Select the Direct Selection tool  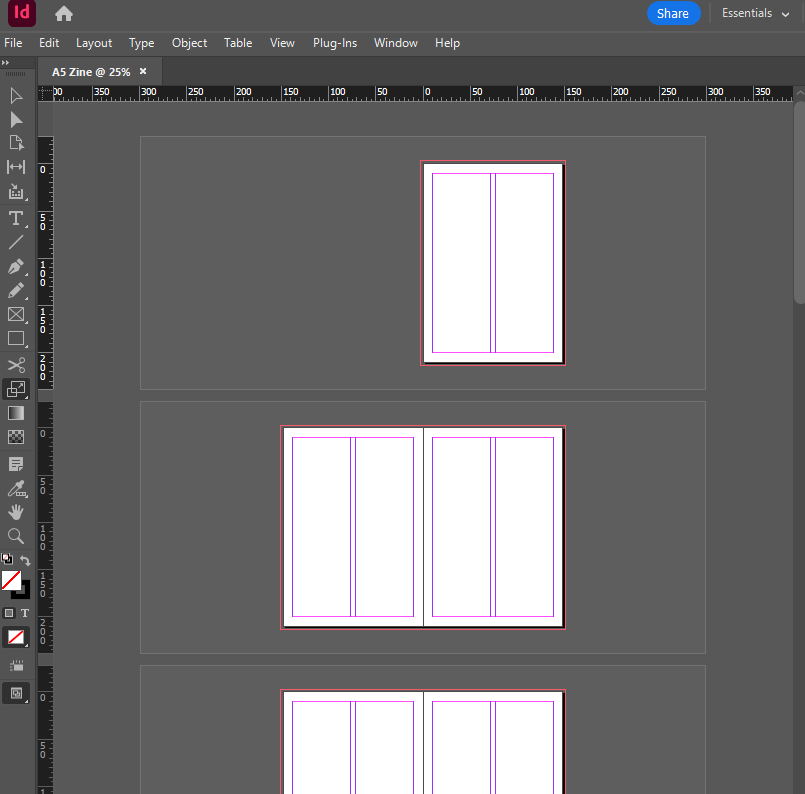point(16,120)
